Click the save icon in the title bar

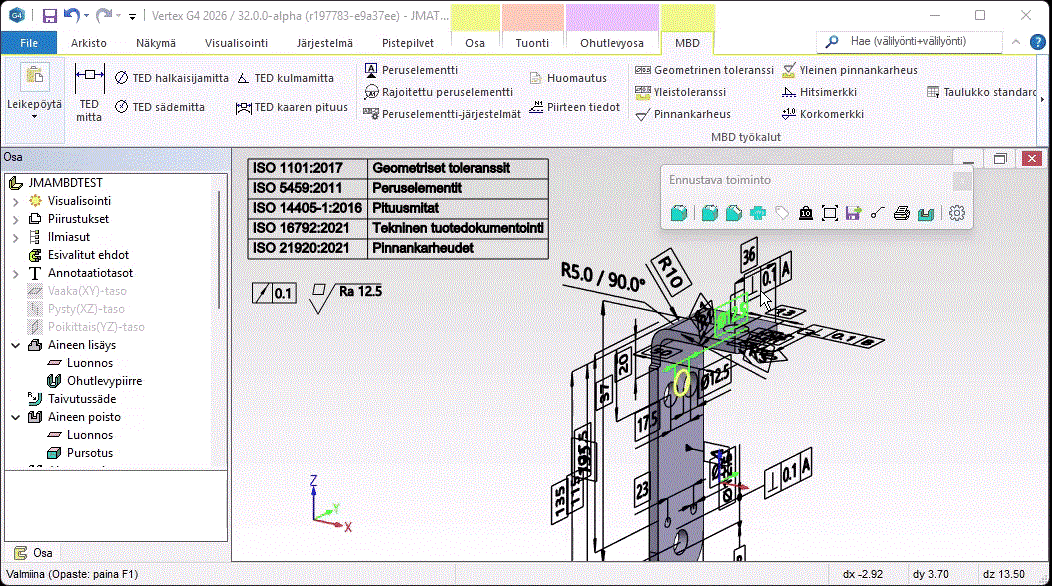point(49,16)
